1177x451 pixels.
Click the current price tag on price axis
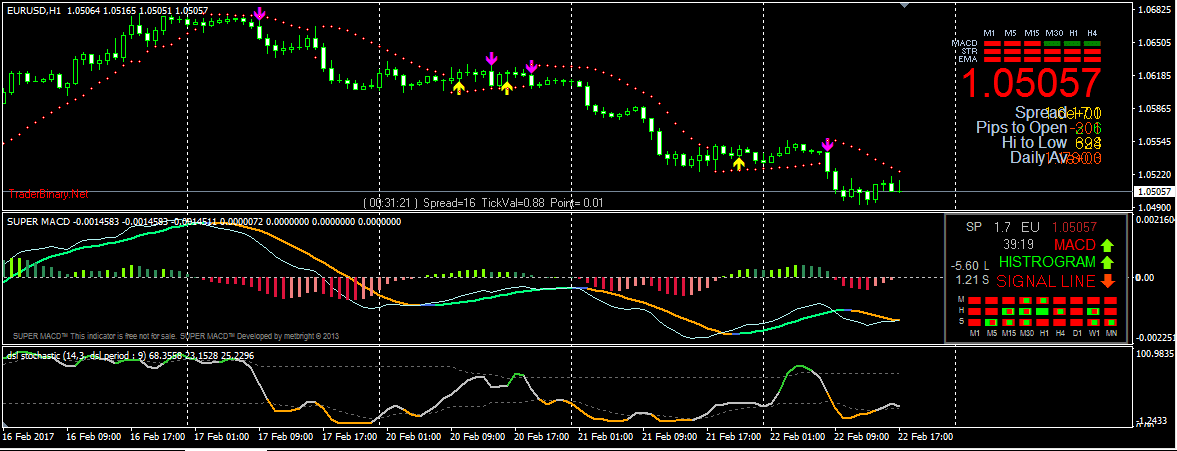coord(1153,191)
